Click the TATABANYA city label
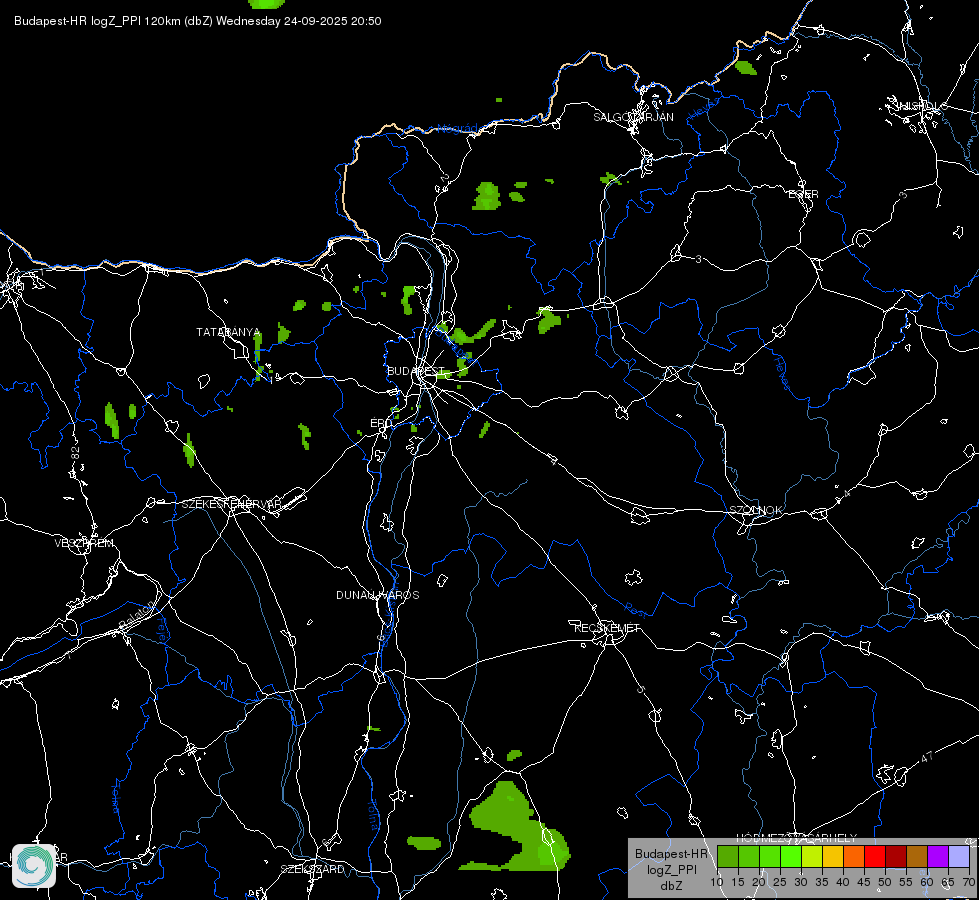This screenshot has height=900, width=979. coord(229,332)
